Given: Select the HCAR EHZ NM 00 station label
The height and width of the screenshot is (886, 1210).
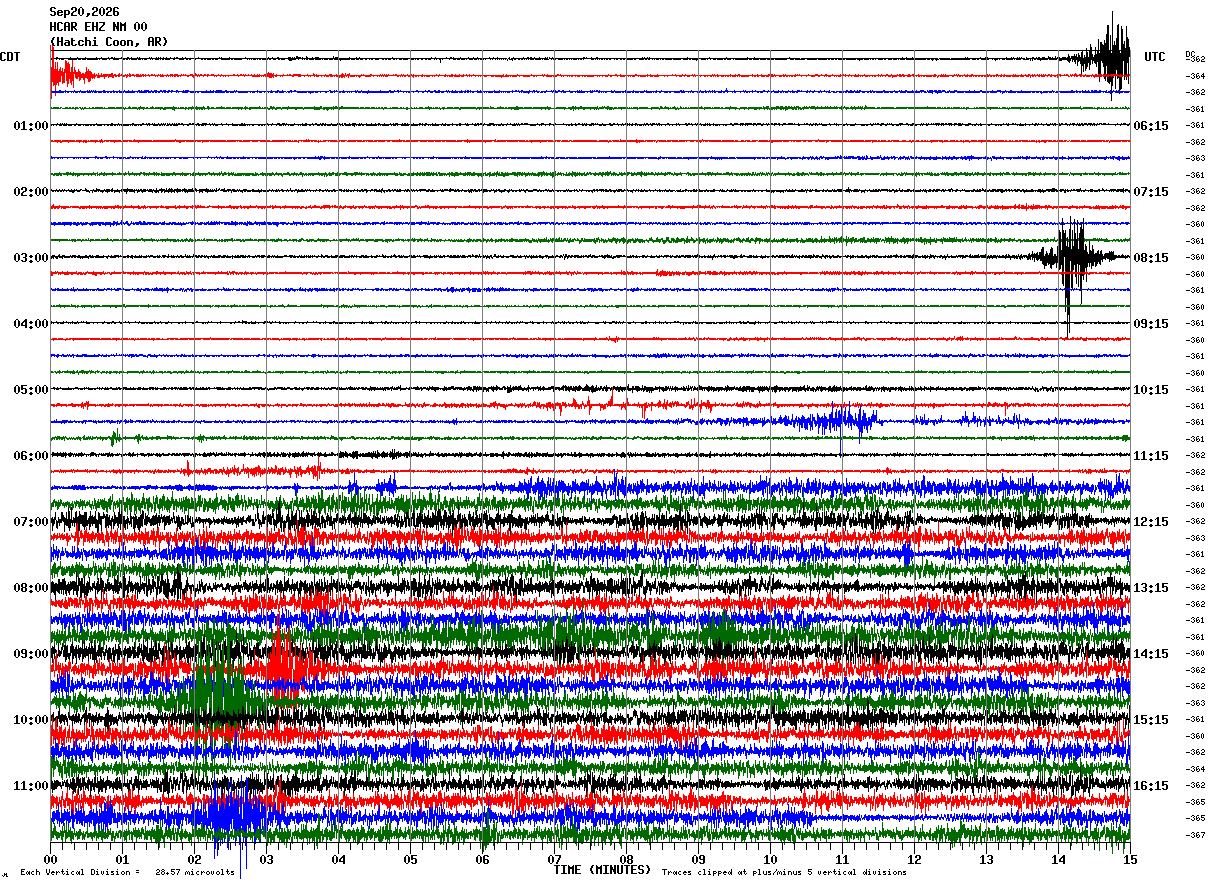Looking at the screenshot, I should point(98,27).
